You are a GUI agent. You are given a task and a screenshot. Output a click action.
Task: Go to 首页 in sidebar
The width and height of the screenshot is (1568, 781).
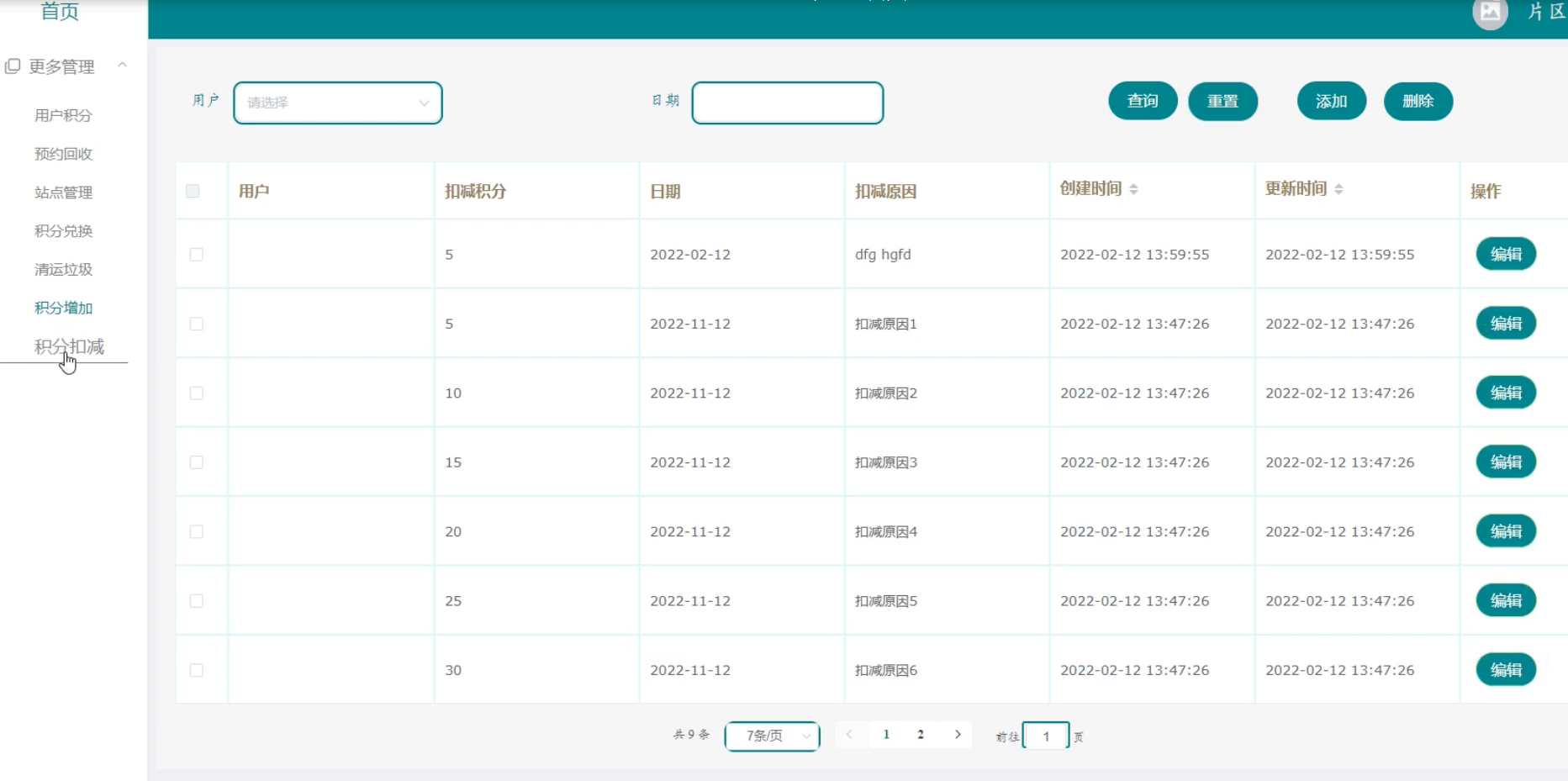(60, 11)
